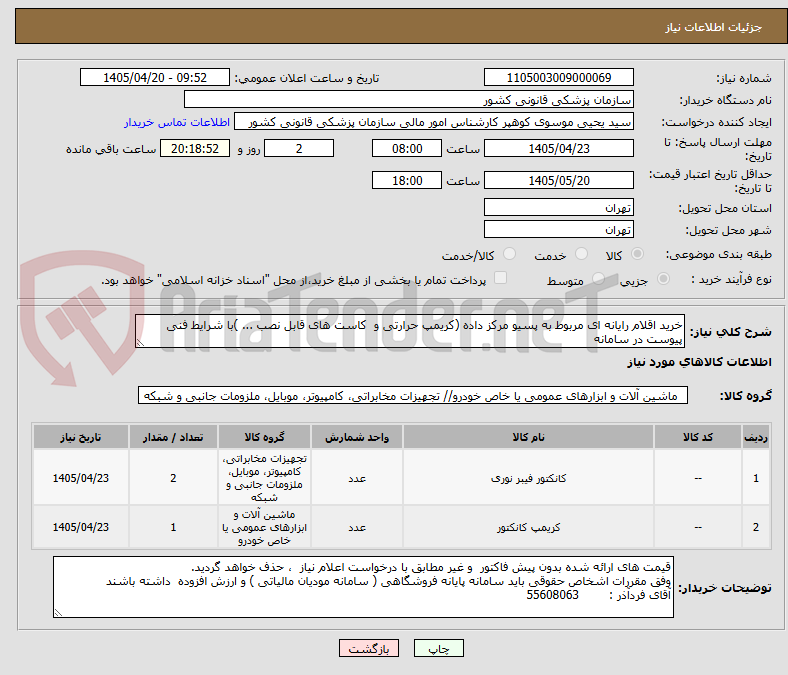
Task: Click the price validity date 1405/05/20 field
Action: tap(558, 180)
